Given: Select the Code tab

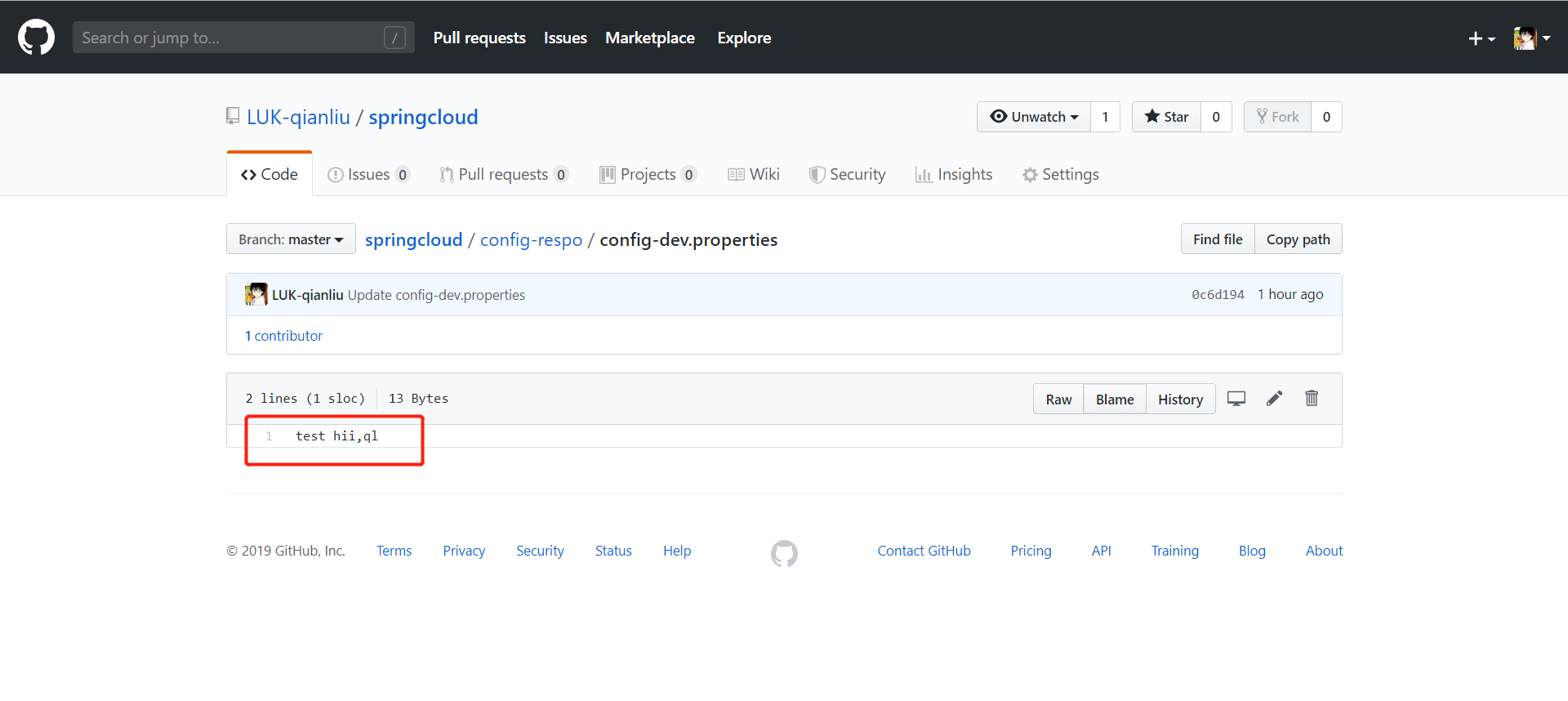Looking at the screenshot, I should click(269, 174).
